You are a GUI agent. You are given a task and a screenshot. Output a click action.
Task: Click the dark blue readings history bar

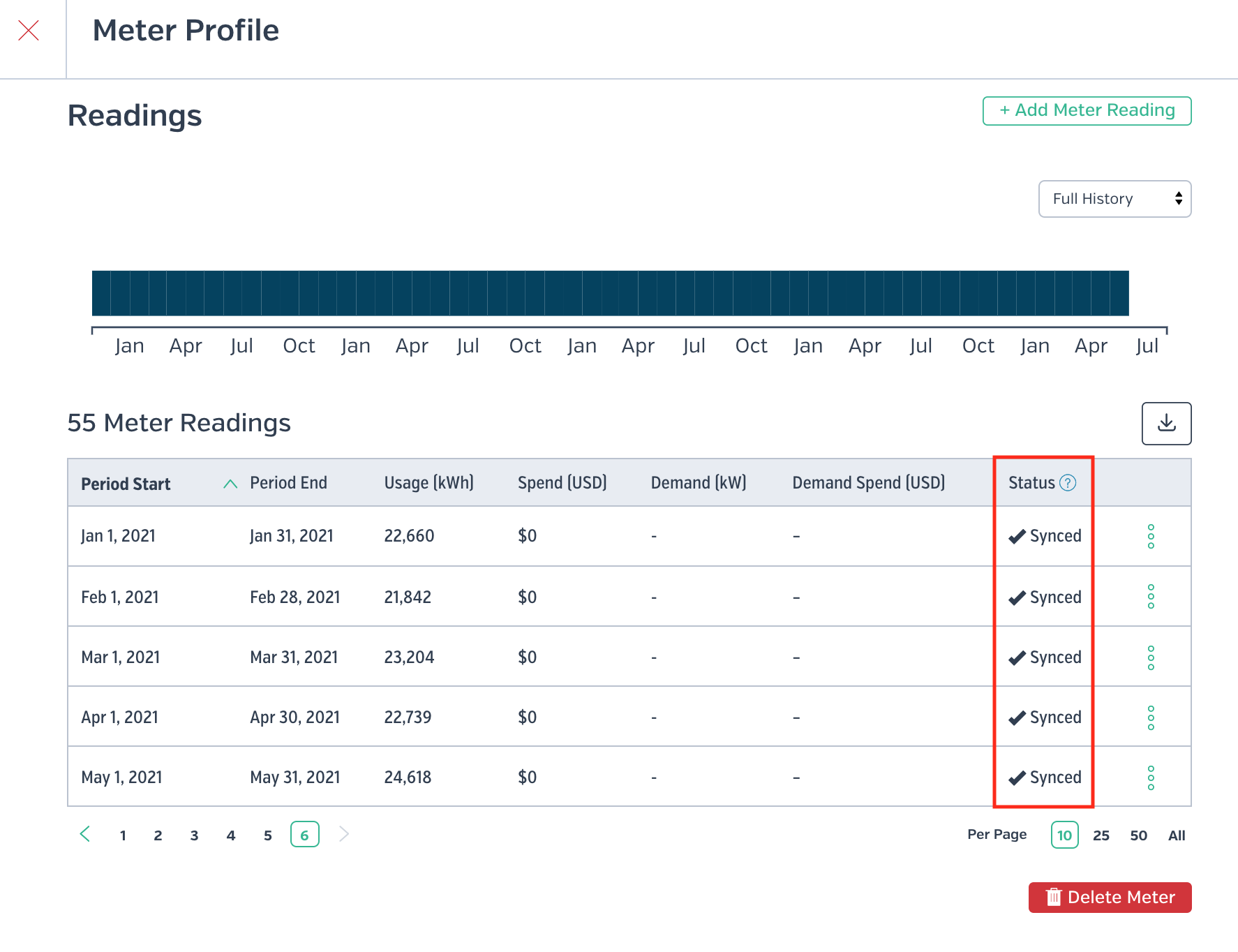coord(611,293)
